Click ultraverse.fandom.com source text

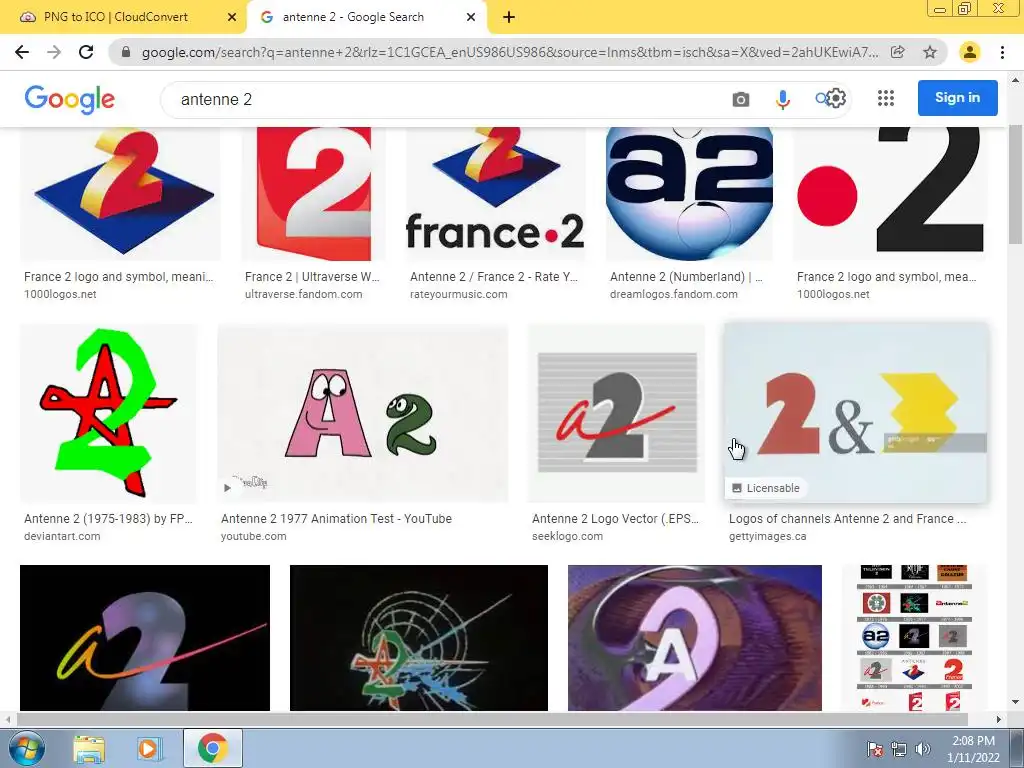click(x=304, y=294)
